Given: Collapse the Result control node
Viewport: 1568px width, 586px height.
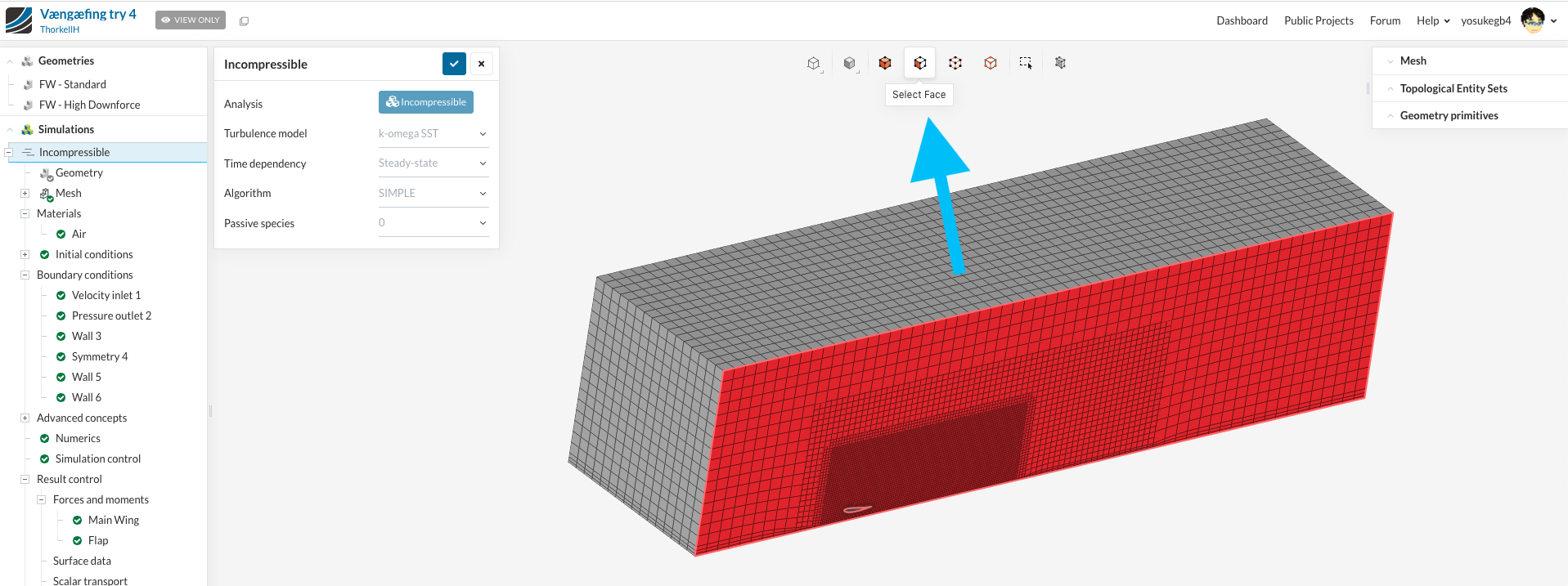Looking at the screenshot, I should pyautogui.click(x=25, y=480).
